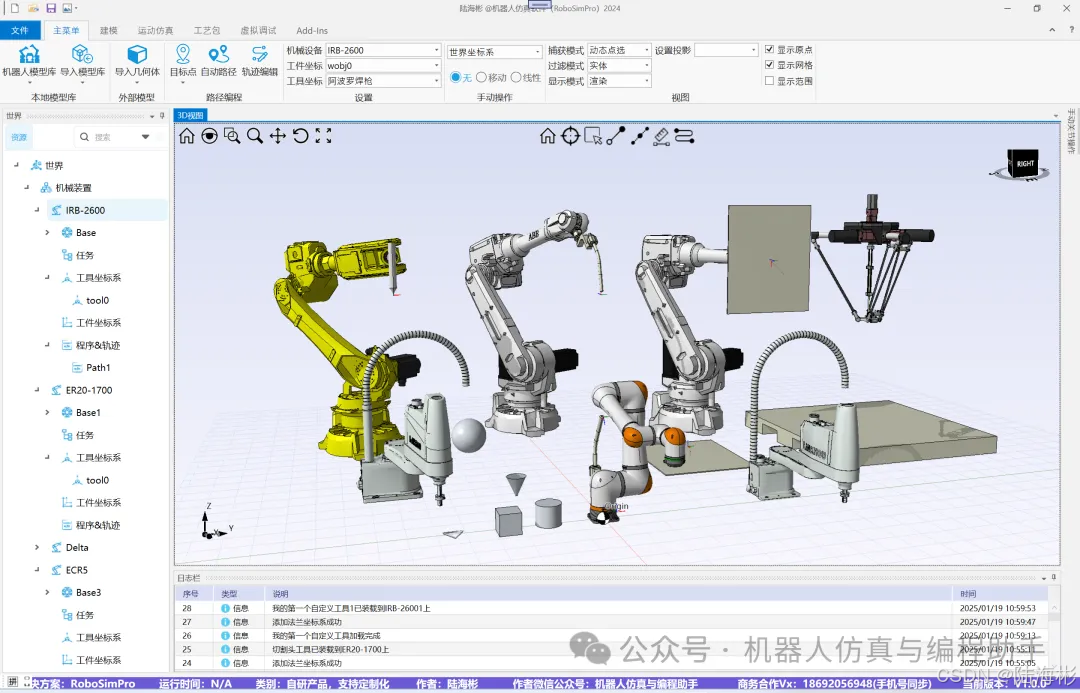The height and width of the screenshot is (693, 1080).
Task: Click the screenshot image quick-access icon
Action: coord(67,8)
